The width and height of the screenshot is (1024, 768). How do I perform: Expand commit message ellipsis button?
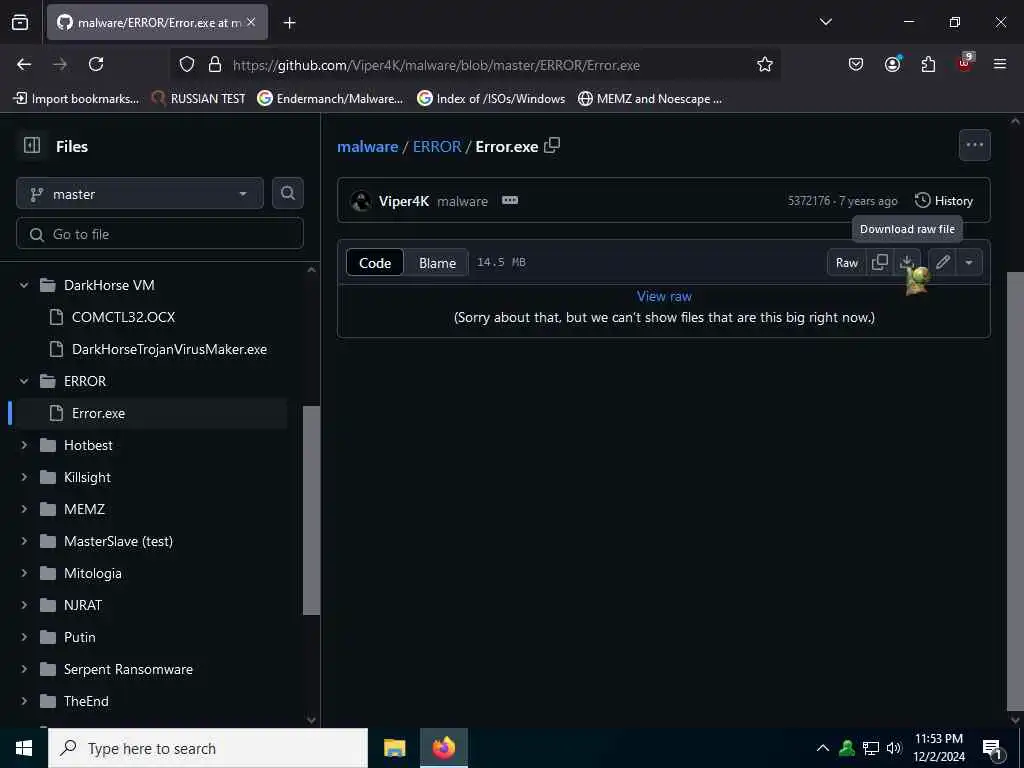click(510, 200)
